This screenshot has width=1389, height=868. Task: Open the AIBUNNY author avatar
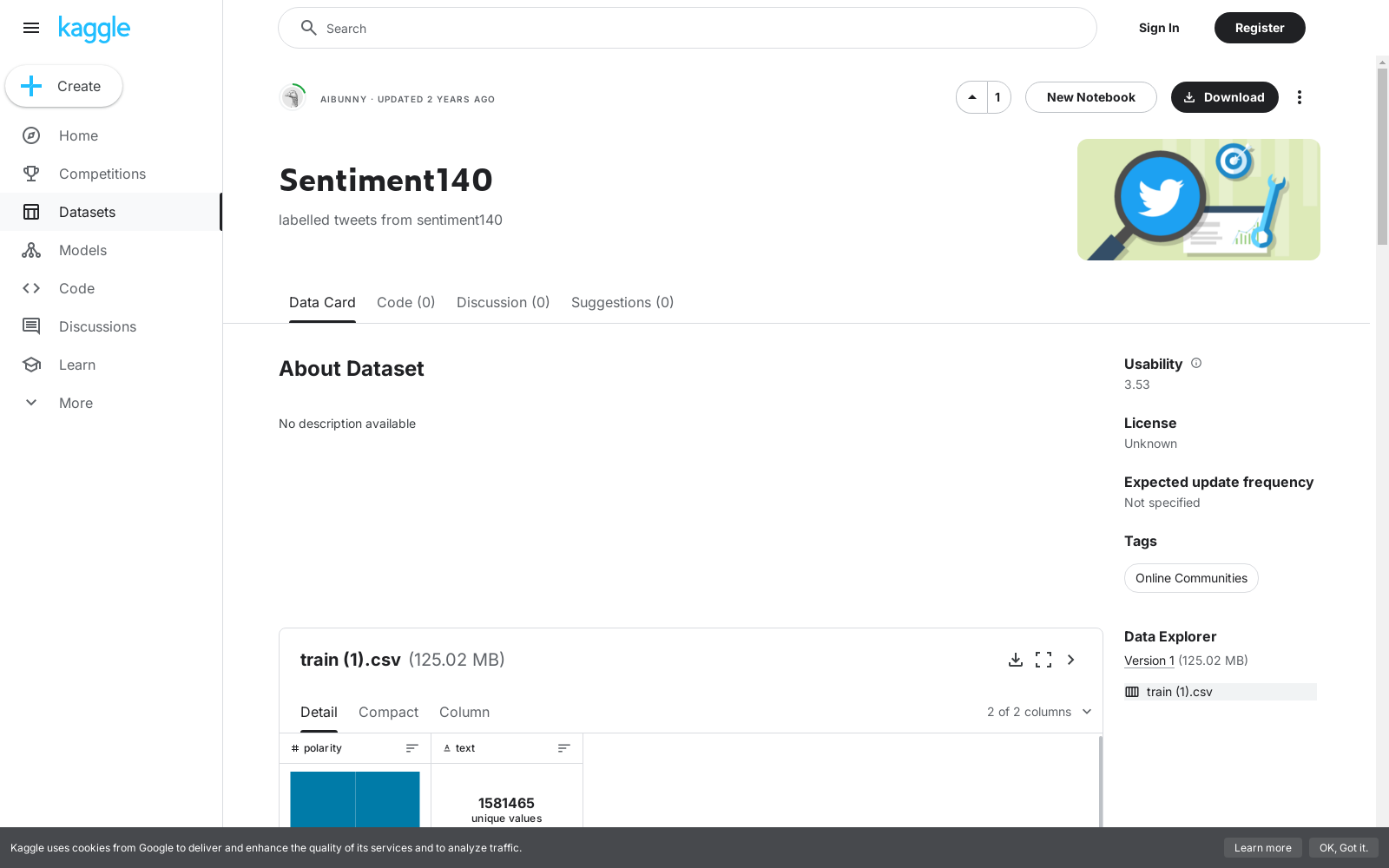click(293, 97)
